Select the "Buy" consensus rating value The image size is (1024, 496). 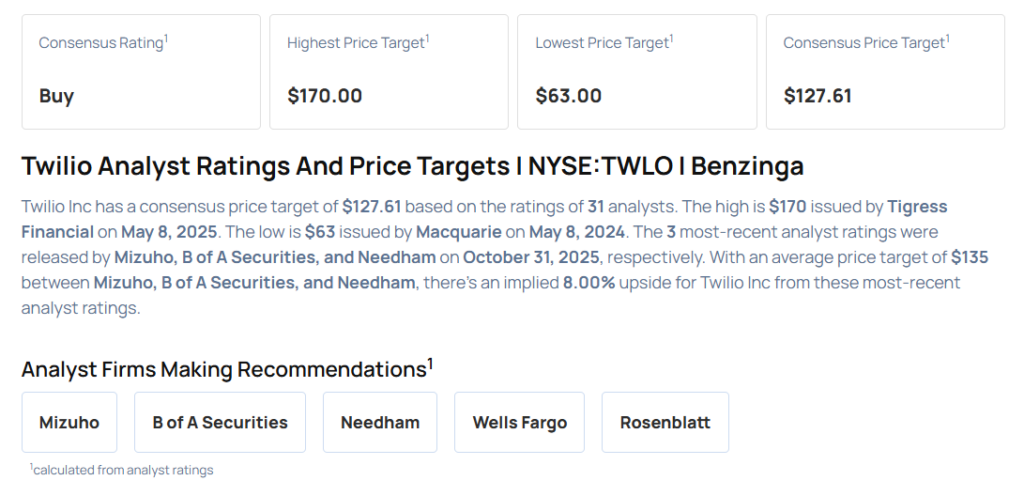pyautogui.click(x=57, y=96)
